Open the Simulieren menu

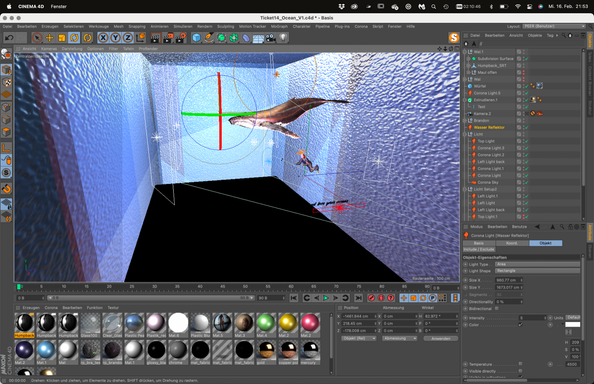[183, 27]
